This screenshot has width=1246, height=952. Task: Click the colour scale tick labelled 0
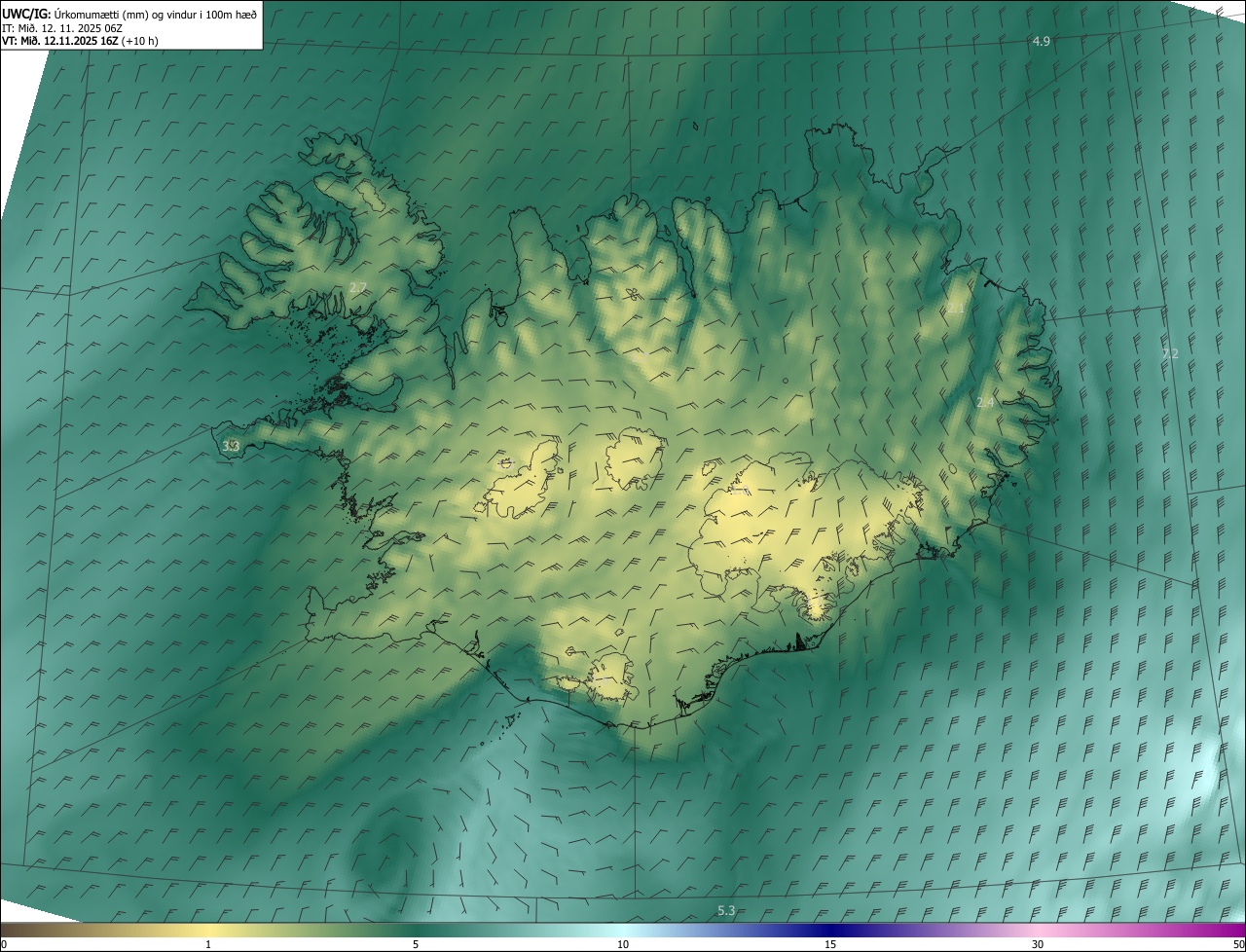pos(3,944)
